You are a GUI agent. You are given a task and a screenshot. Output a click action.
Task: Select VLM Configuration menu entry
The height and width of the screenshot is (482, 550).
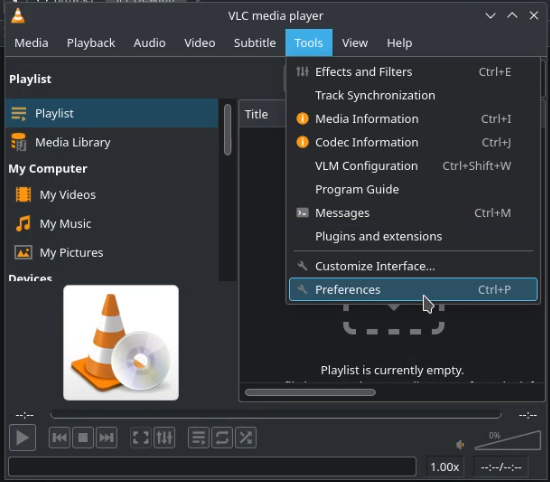413,166
